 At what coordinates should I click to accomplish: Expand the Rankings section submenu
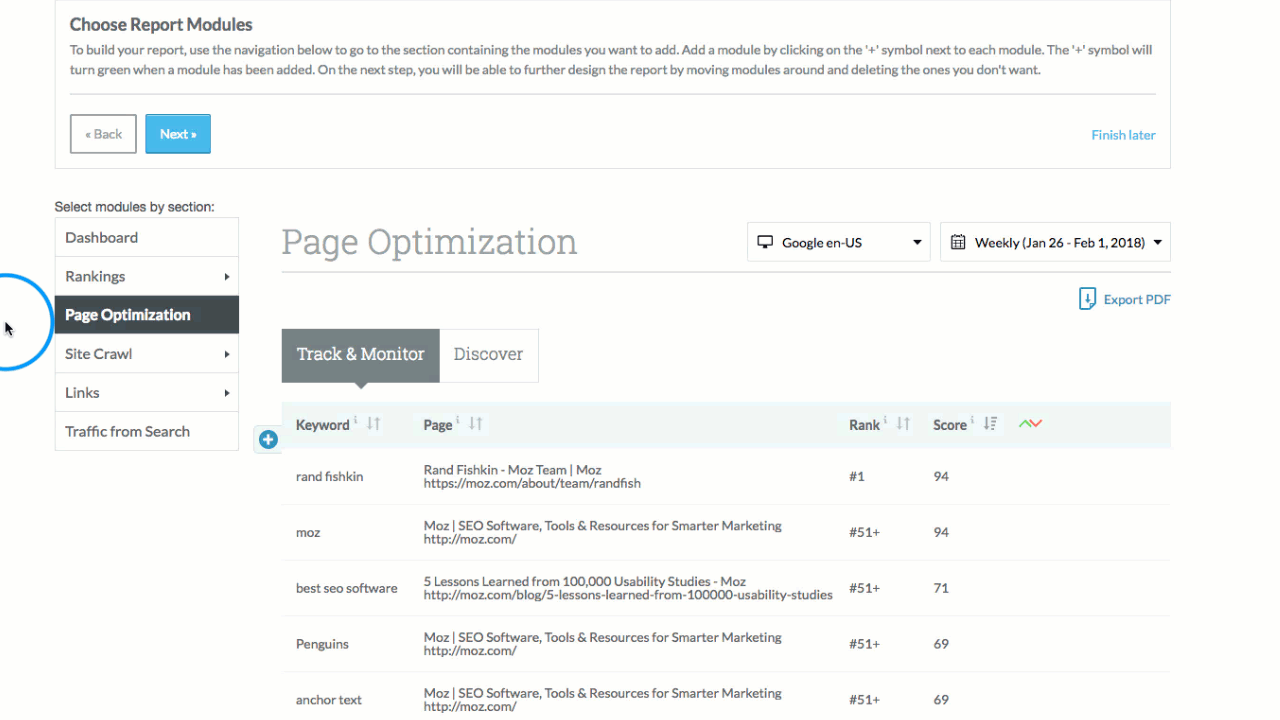[226, 277]
